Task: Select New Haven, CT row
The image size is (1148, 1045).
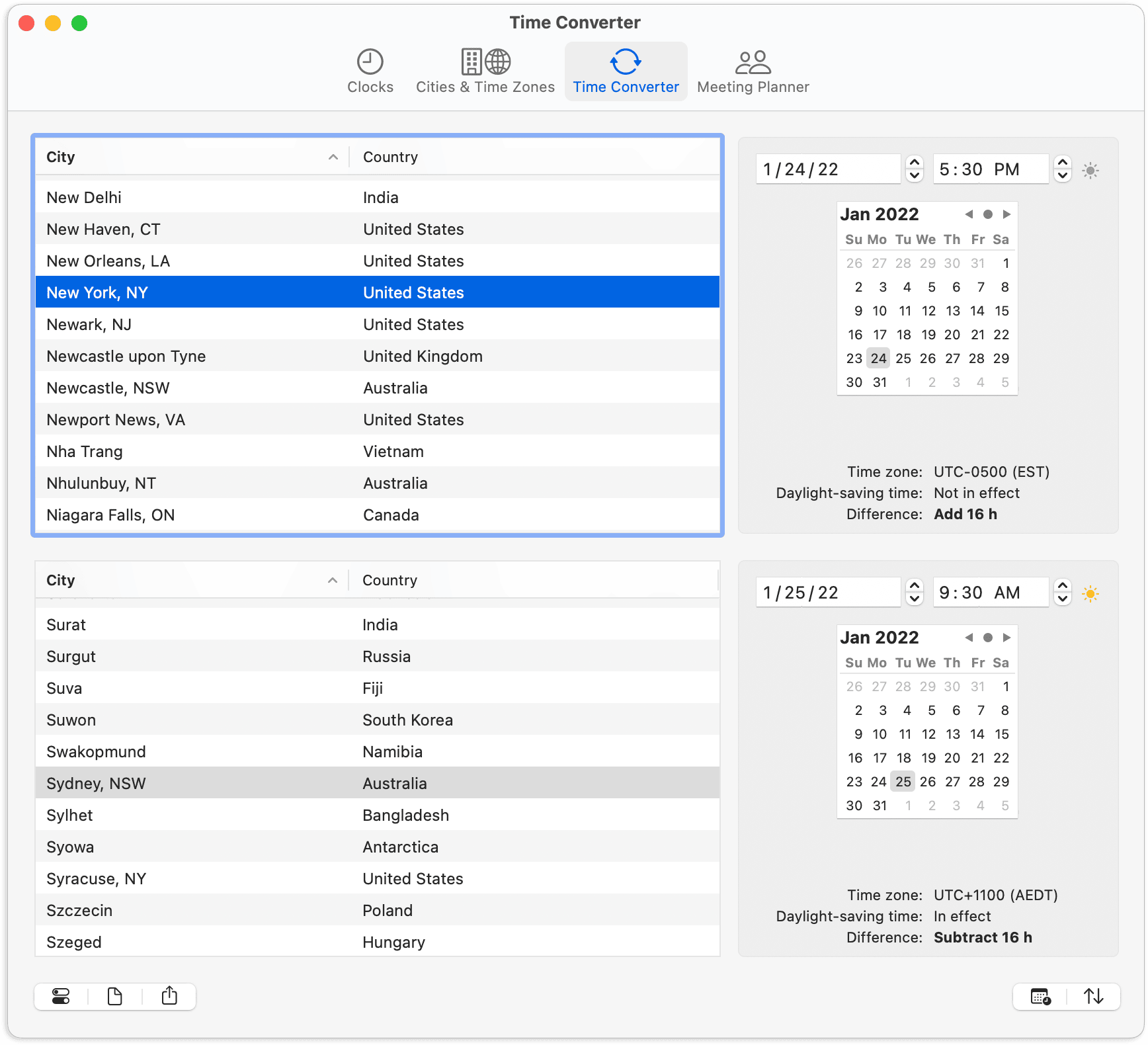Action: pyautogui.click(x=378, y=229)
